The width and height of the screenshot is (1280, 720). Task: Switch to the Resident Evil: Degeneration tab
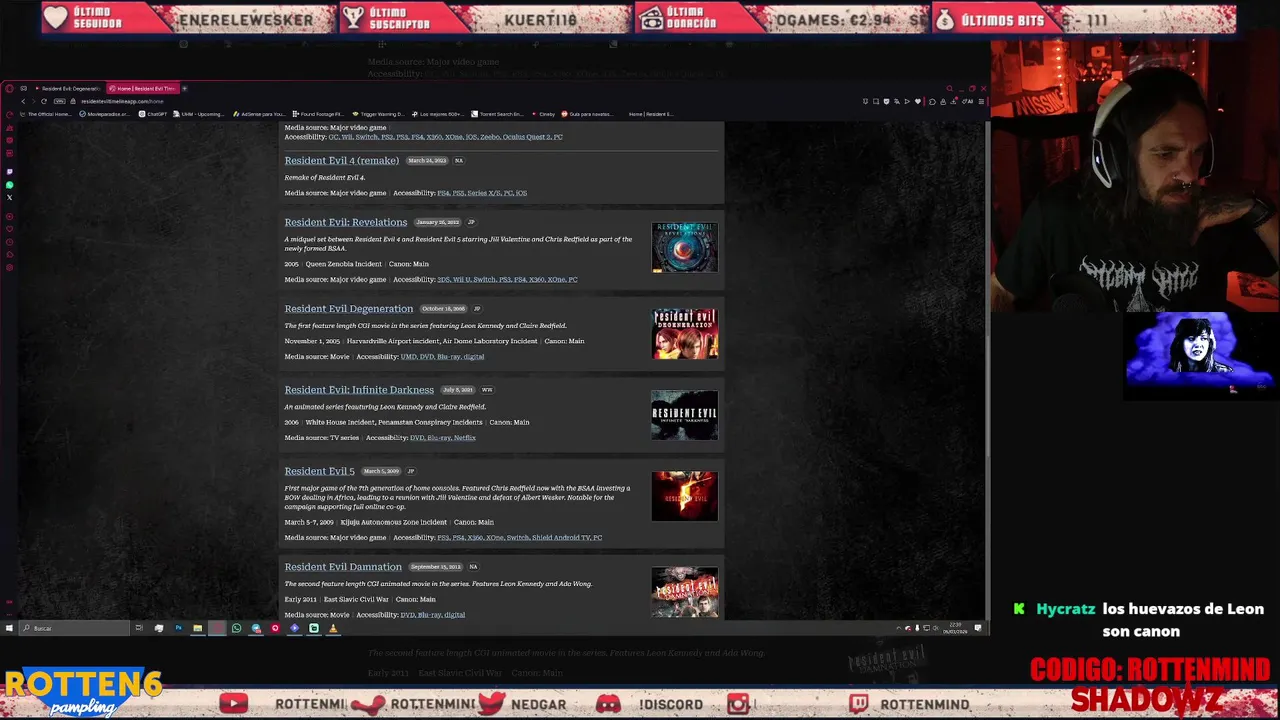[x=69, y=89]
